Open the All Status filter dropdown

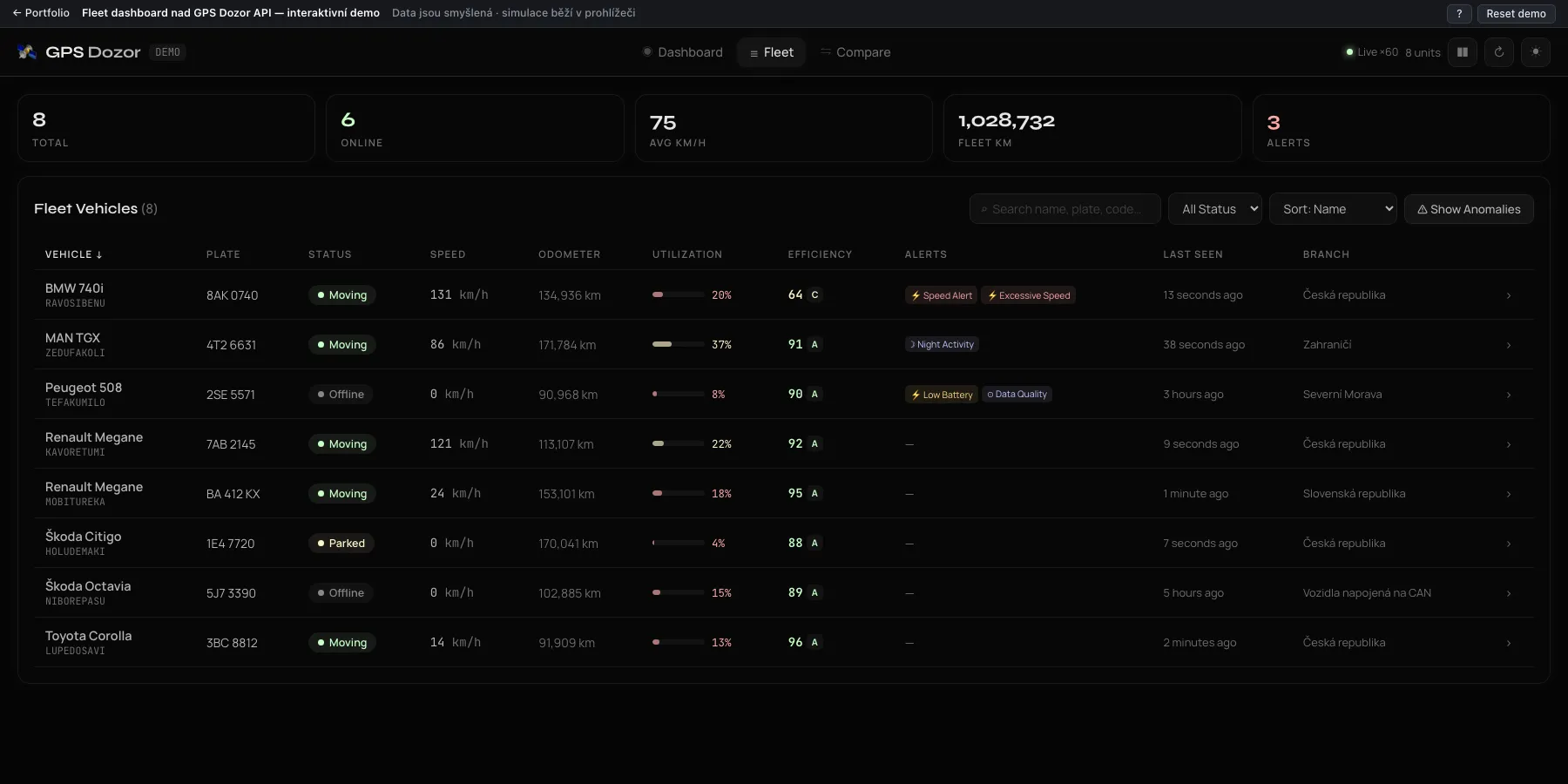1215,209
